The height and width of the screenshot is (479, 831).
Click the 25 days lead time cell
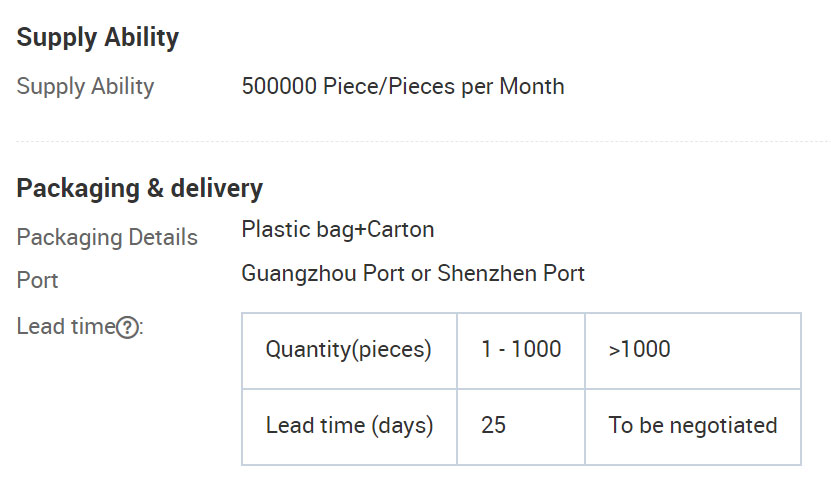point(521,427)
